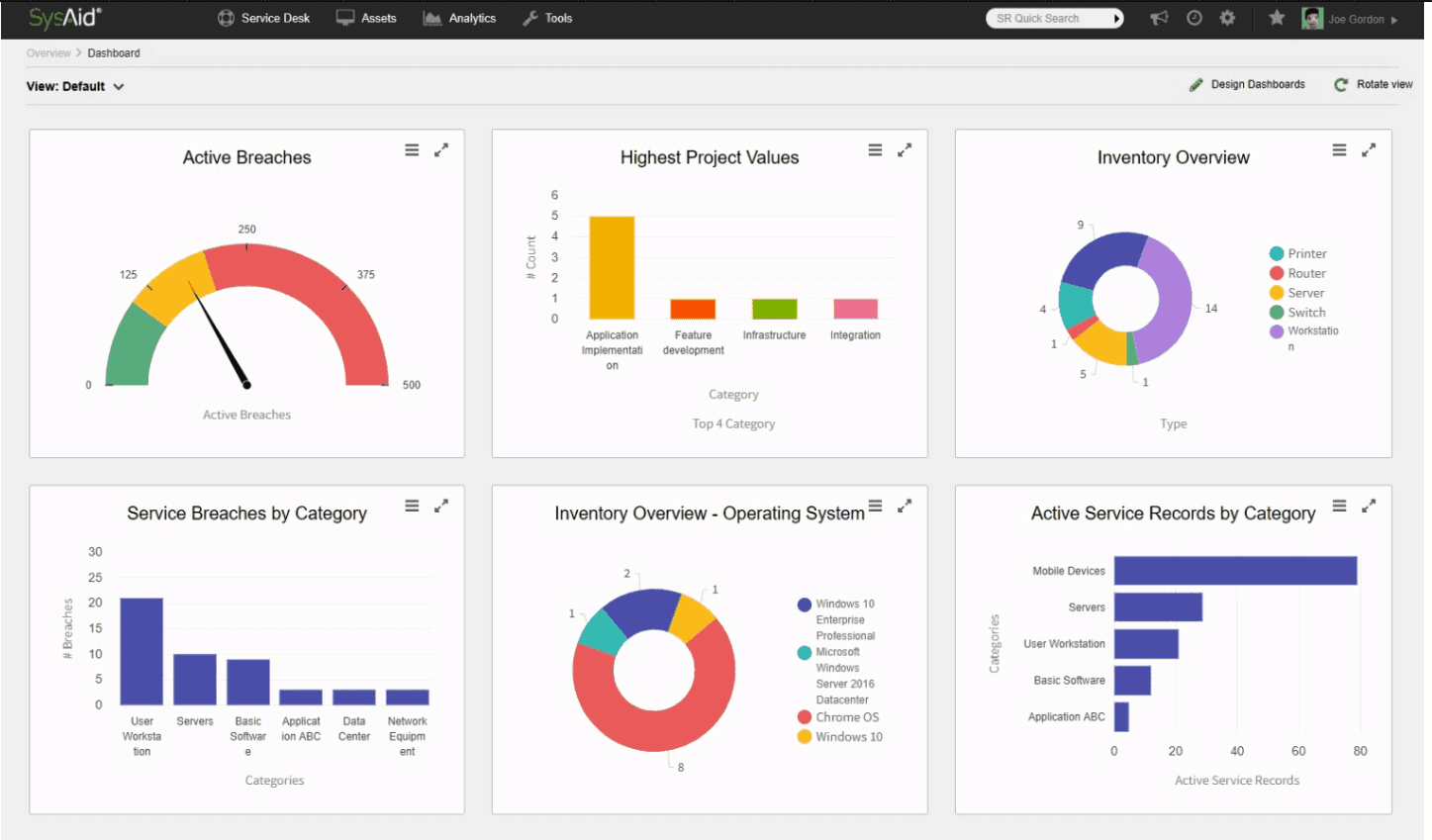Toggle Microsoft Windows Server 2016 Datacenter legend

point(836,676)
